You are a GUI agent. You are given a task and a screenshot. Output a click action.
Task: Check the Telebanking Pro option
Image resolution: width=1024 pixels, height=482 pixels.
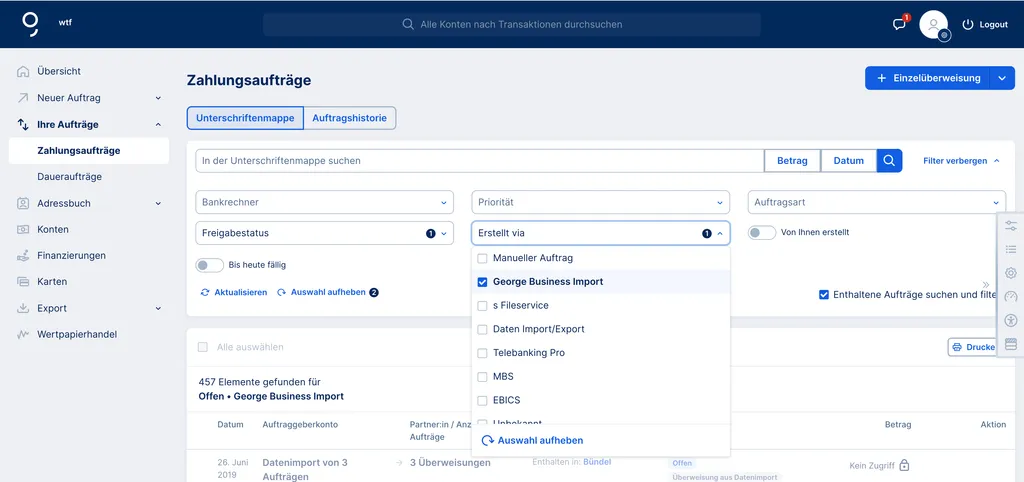[x=483, y=353]
